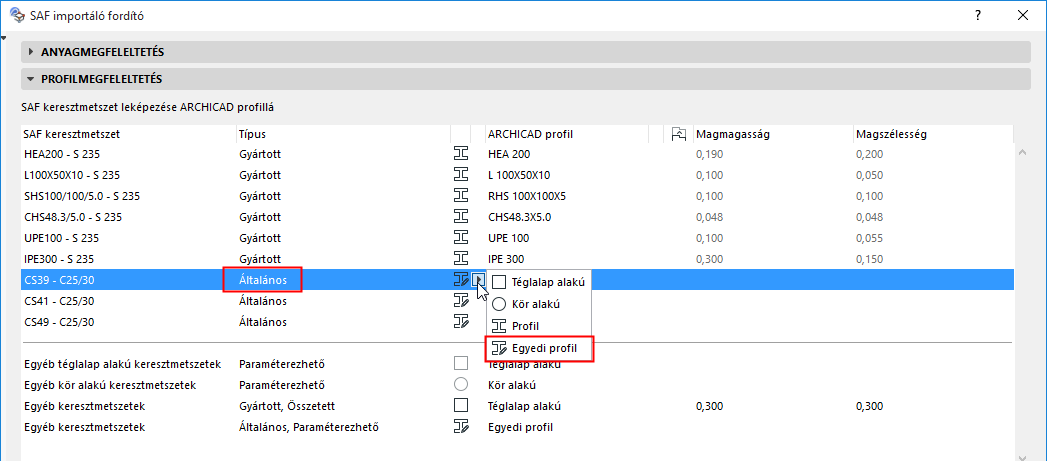Select the CHS48.3/5.0 - S 235 row
Viewport: 1047px width, 461px height.
517,216
